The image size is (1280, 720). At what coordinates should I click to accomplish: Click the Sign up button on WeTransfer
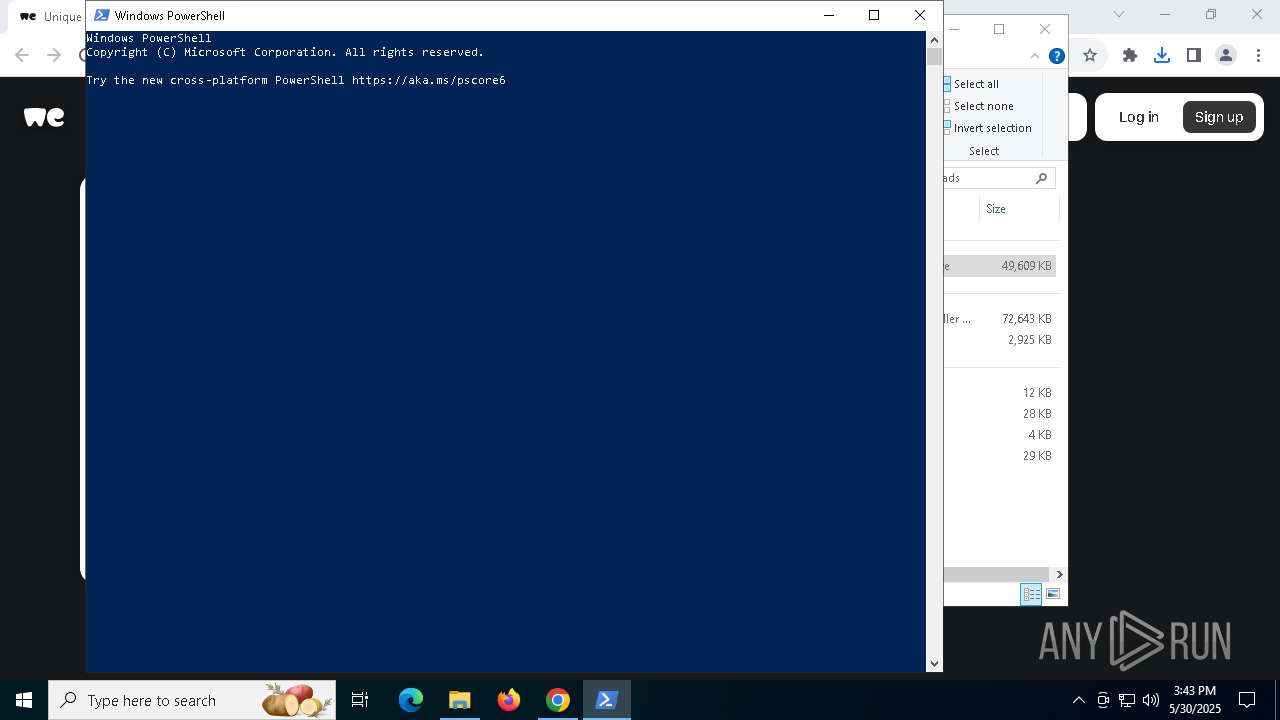1219,117
